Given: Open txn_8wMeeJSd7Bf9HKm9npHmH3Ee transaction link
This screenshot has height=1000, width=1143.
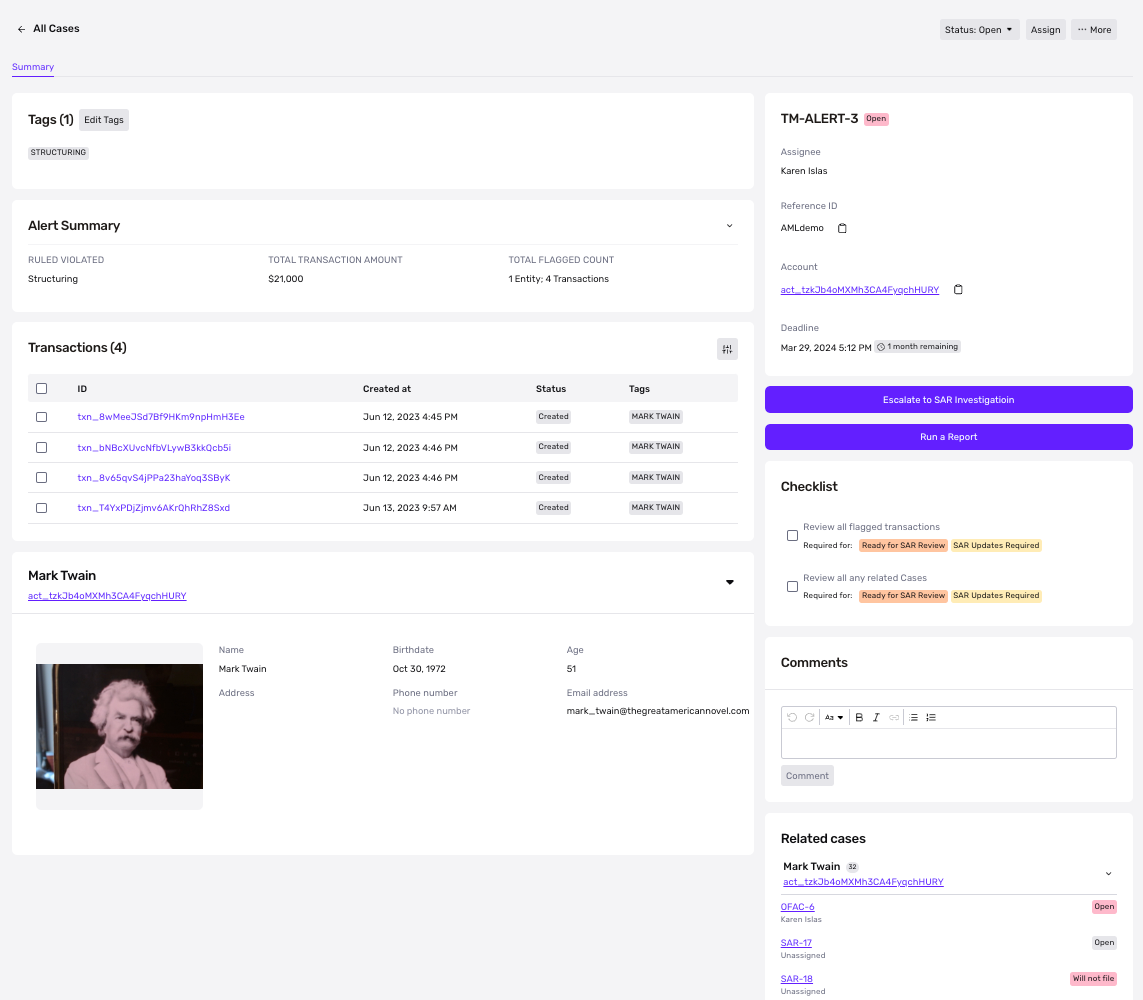Looking at the screenshot, I should tap(161, 417).
